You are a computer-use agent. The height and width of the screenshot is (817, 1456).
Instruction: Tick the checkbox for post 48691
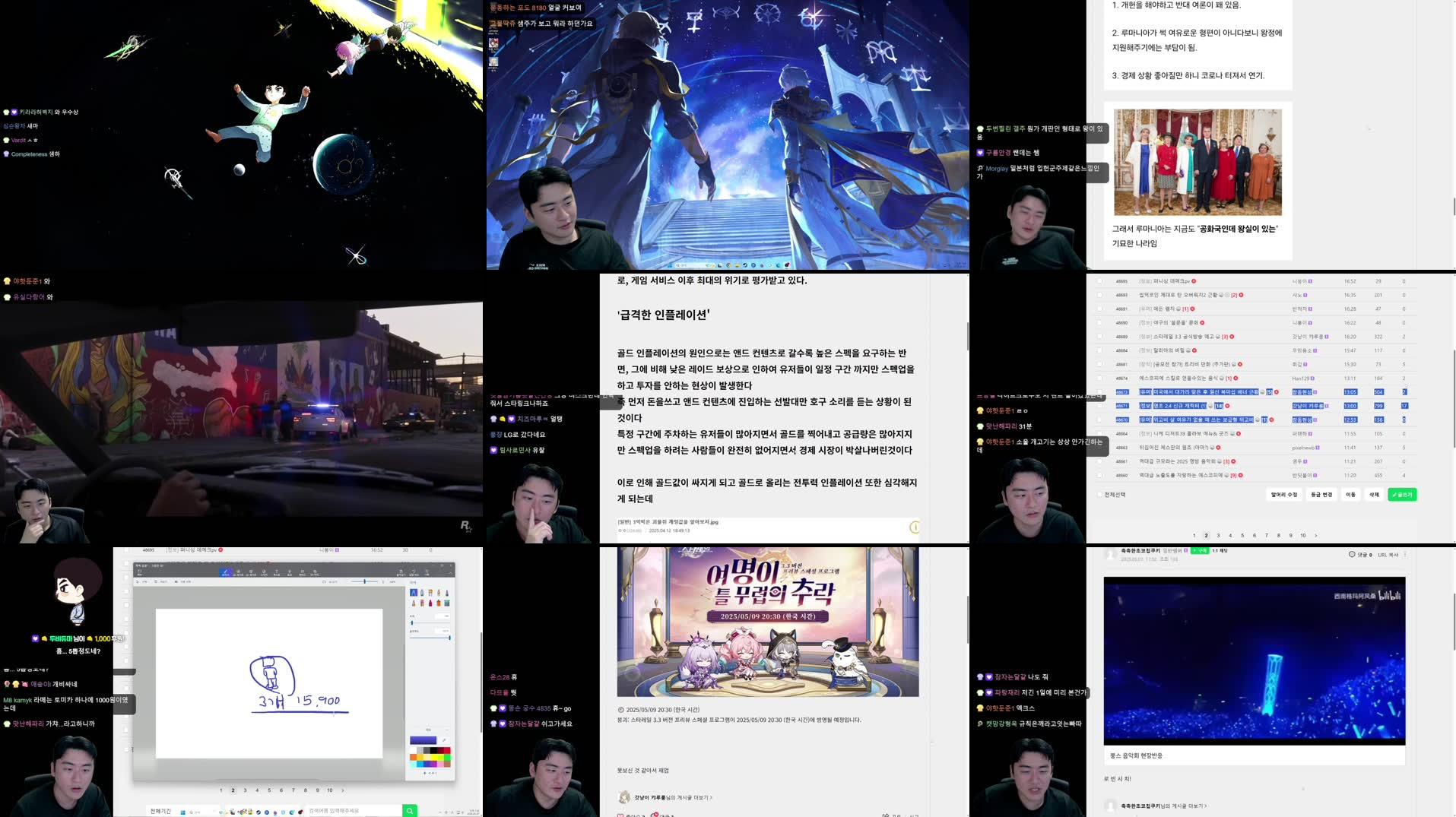1099,309
